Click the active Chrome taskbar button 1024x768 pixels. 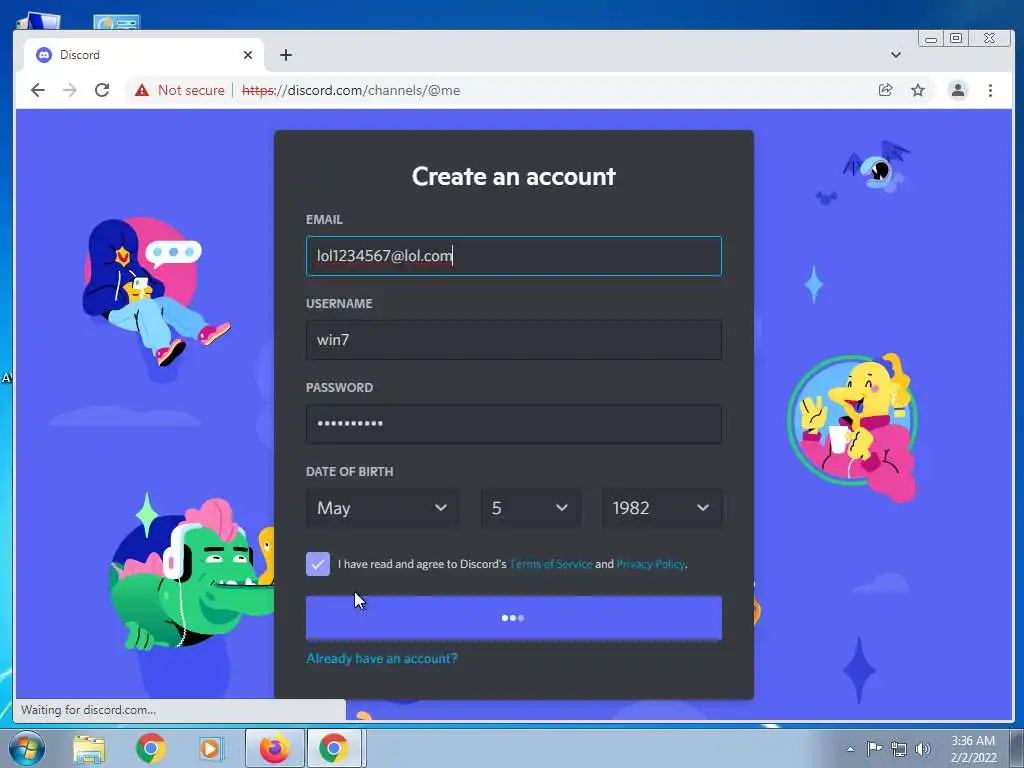pos(334,748)
